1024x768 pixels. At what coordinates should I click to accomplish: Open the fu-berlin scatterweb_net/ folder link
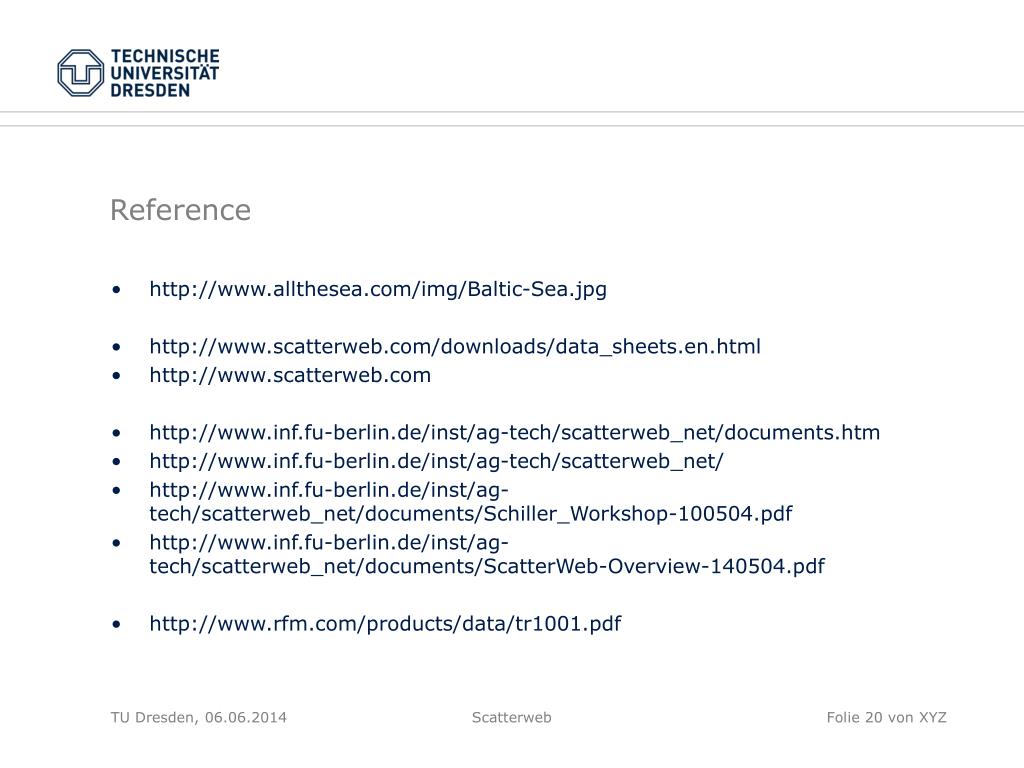436,461
